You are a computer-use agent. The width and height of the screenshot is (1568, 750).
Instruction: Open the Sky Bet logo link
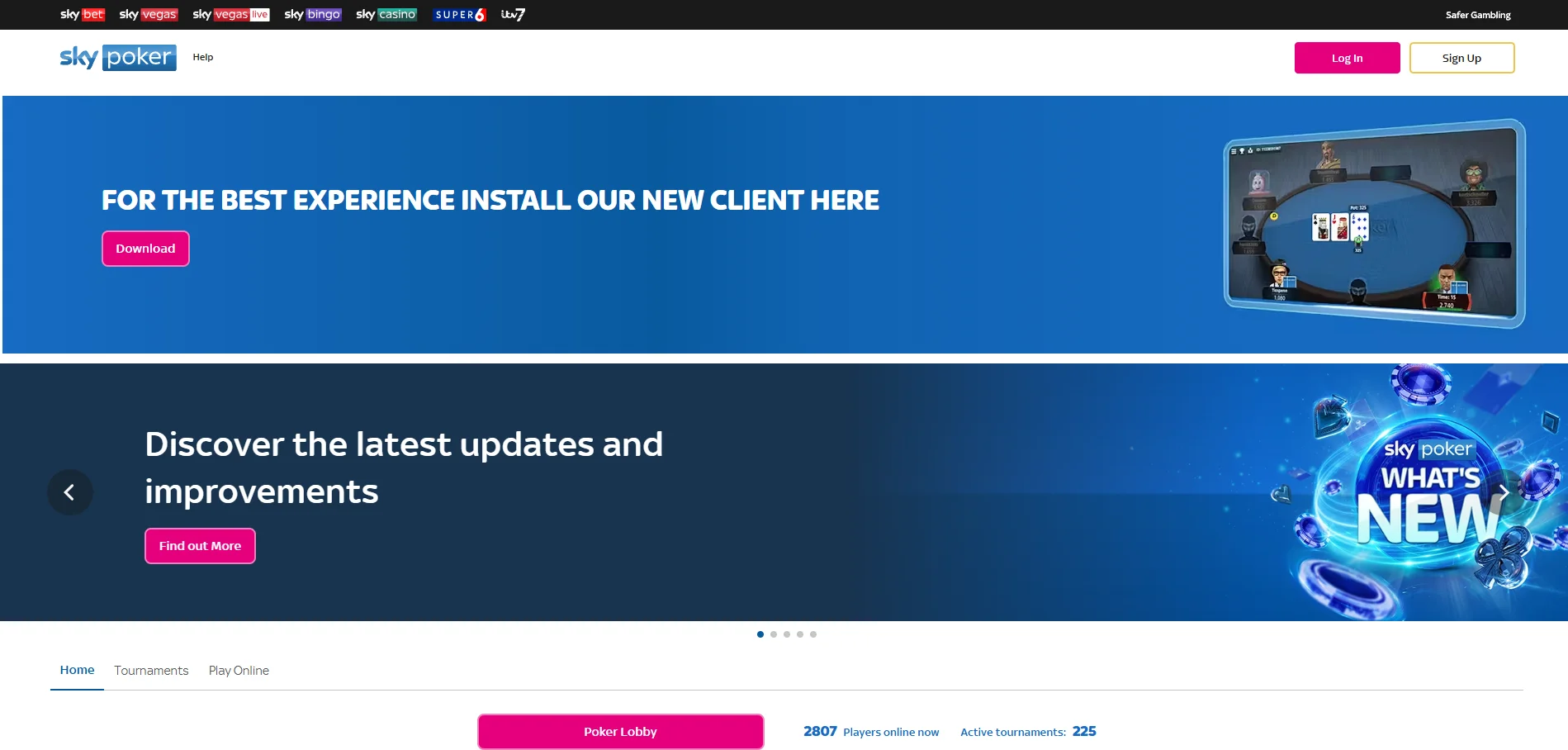point(83,14)
